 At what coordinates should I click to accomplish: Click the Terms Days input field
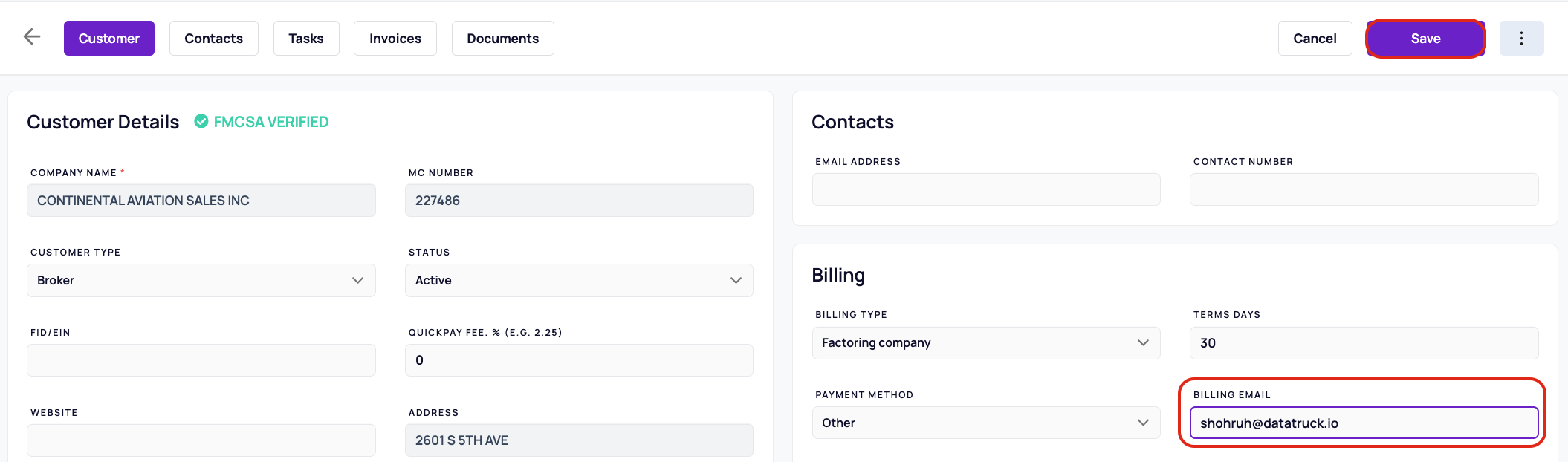tap(1364, 342)
